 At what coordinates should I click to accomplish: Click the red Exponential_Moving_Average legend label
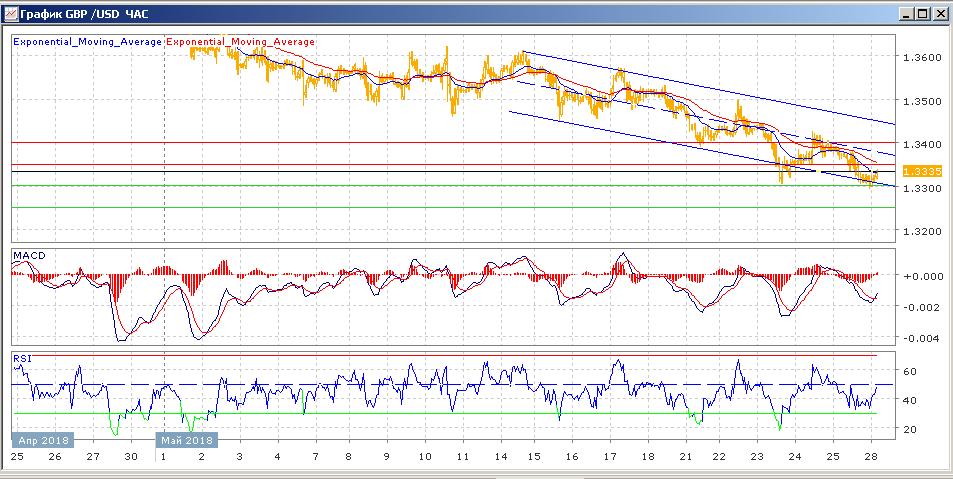(241, 42)
